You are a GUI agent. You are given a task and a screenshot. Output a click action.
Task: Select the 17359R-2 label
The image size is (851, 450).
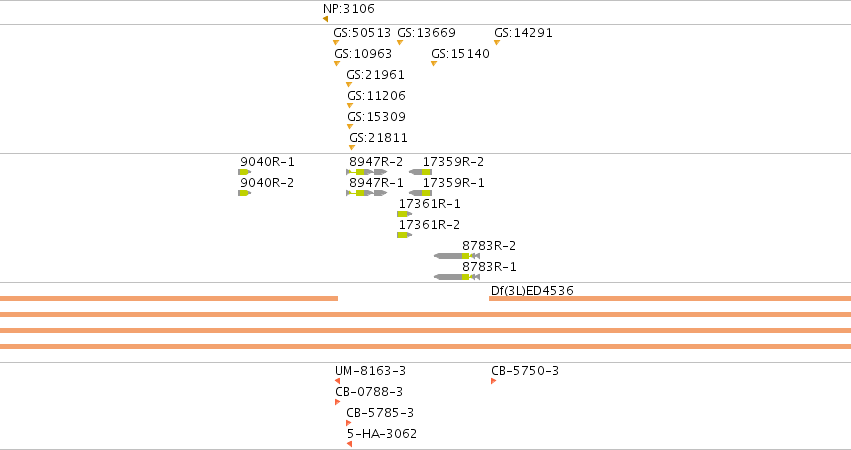pyautogui.click(x=453, y=162)
